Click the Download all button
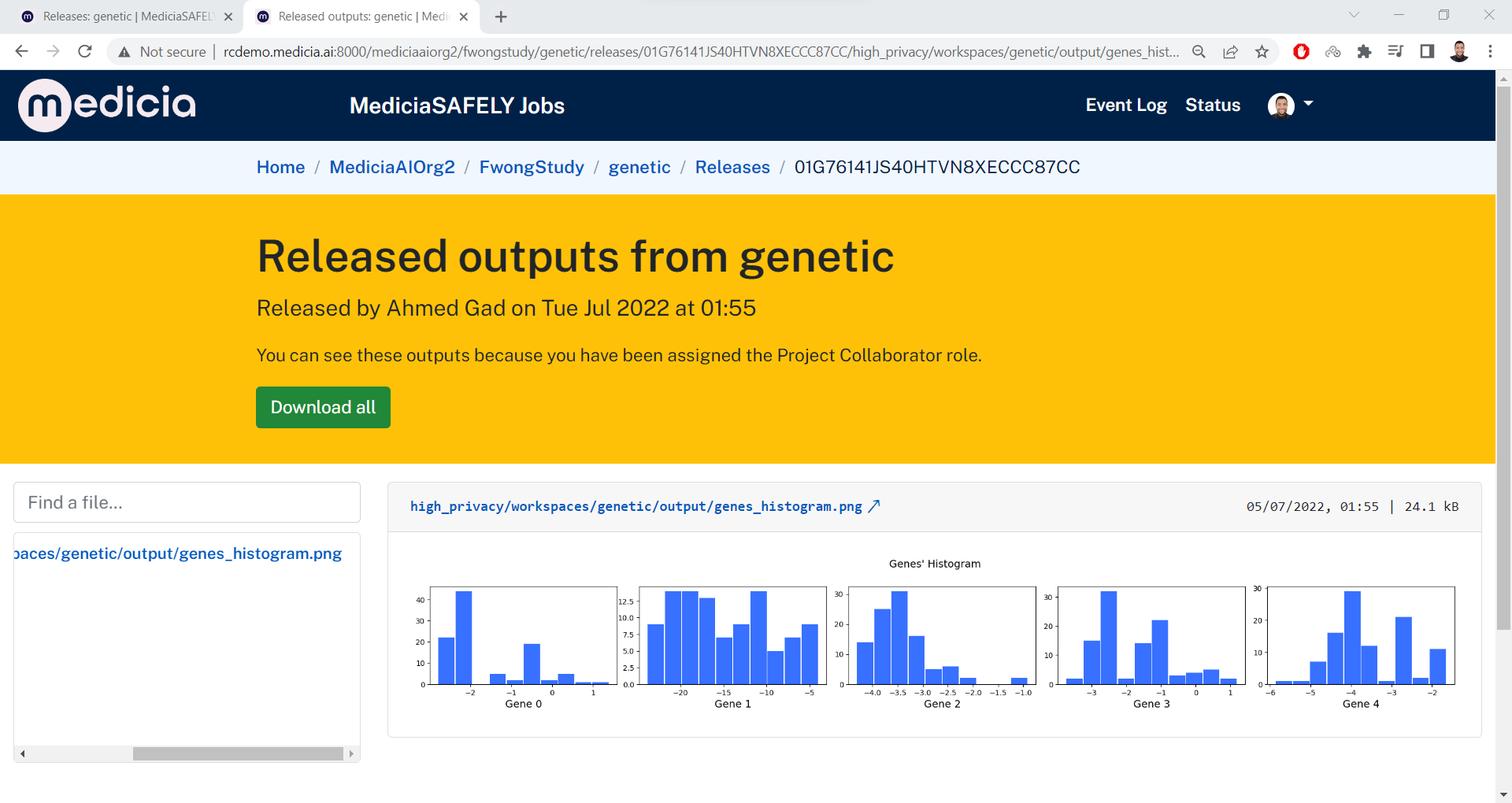1512x803 pixels. [x=323, y=407]
